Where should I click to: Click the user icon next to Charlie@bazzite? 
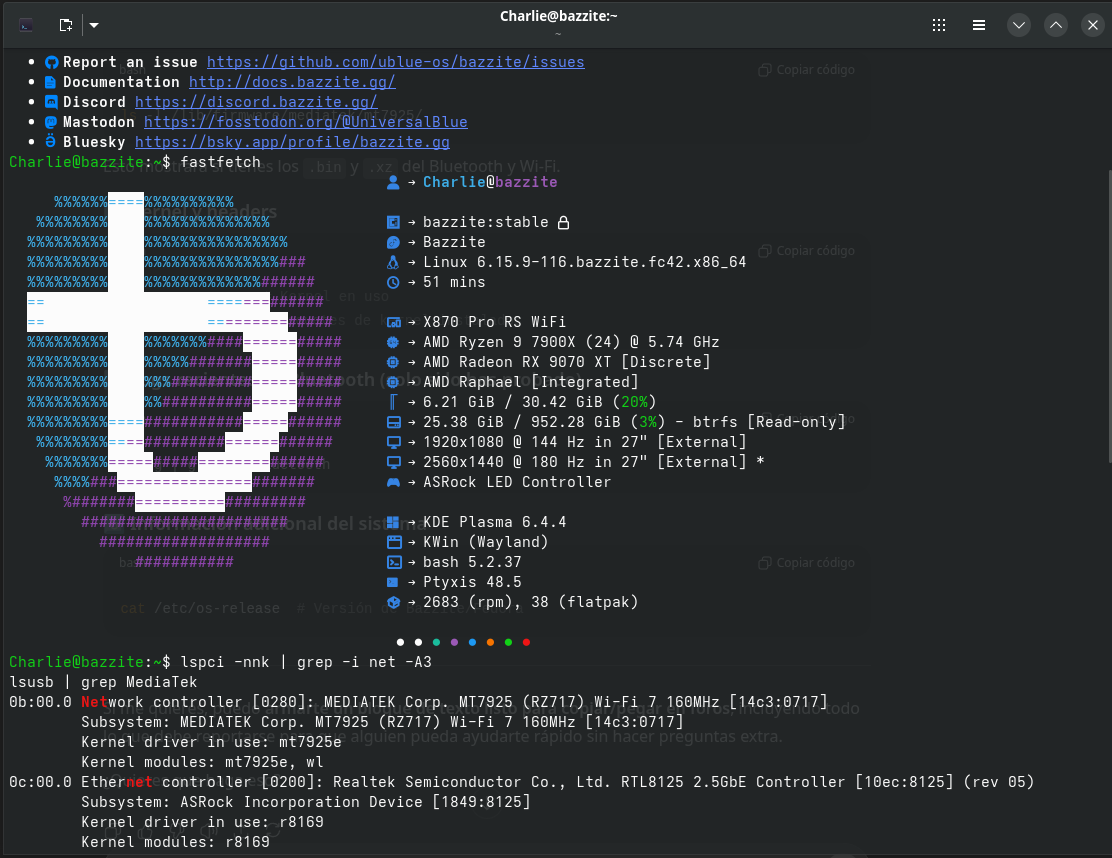pos(393,183)
